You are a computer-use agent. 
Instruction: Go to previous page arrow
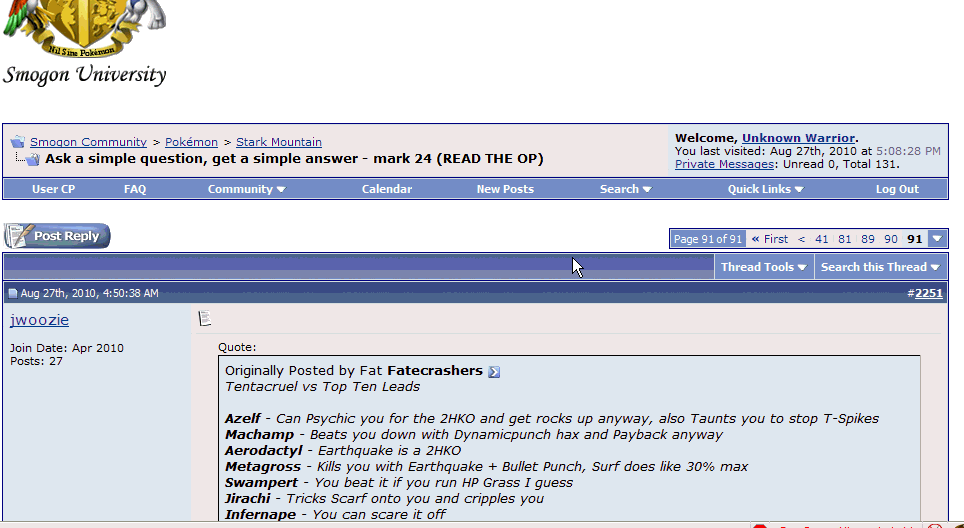tap(801, 239)
